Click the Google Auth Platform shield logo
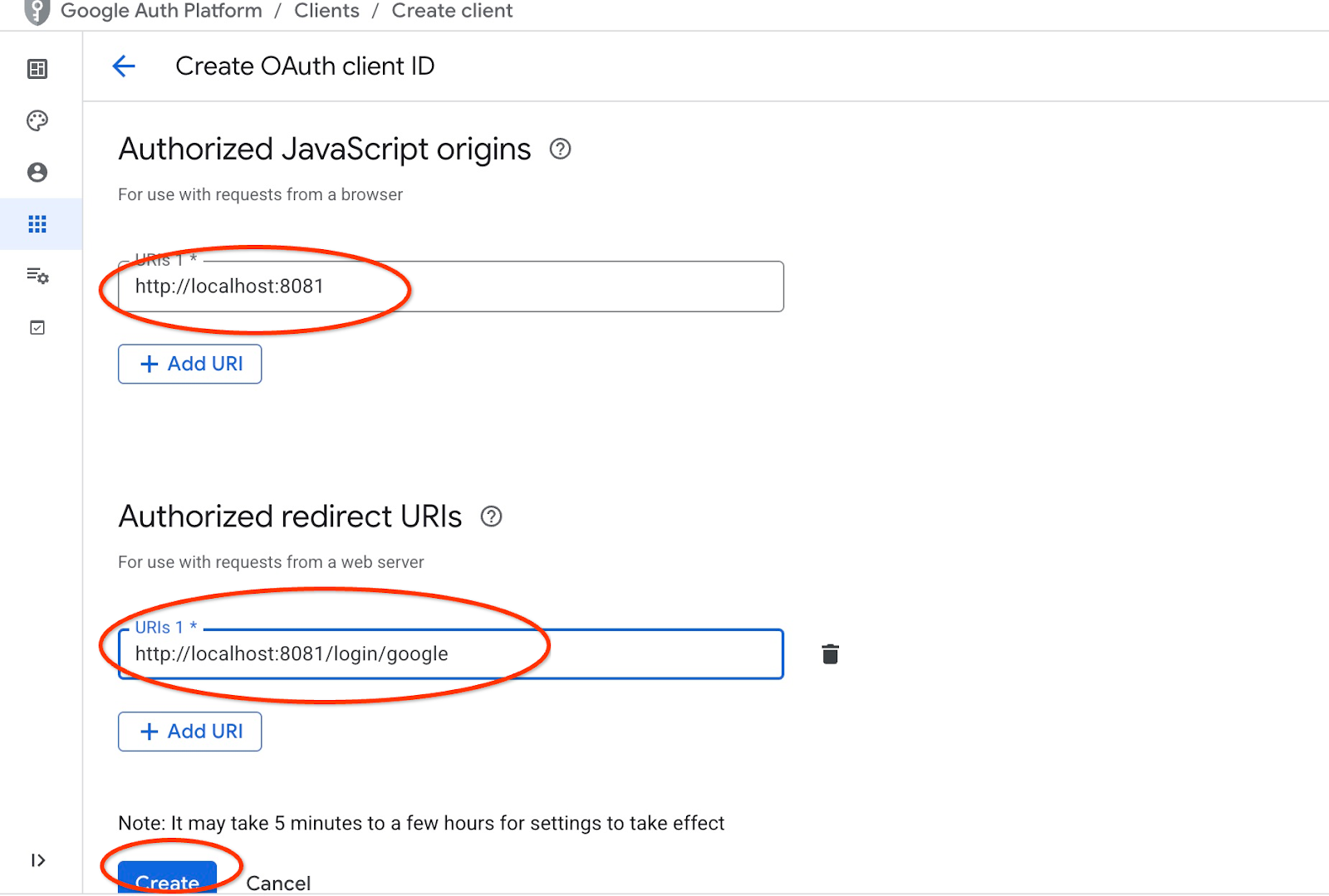Image resolution: width=1329 pixels, height=896 pixels. pyautogui.click(x=37, y=12)
